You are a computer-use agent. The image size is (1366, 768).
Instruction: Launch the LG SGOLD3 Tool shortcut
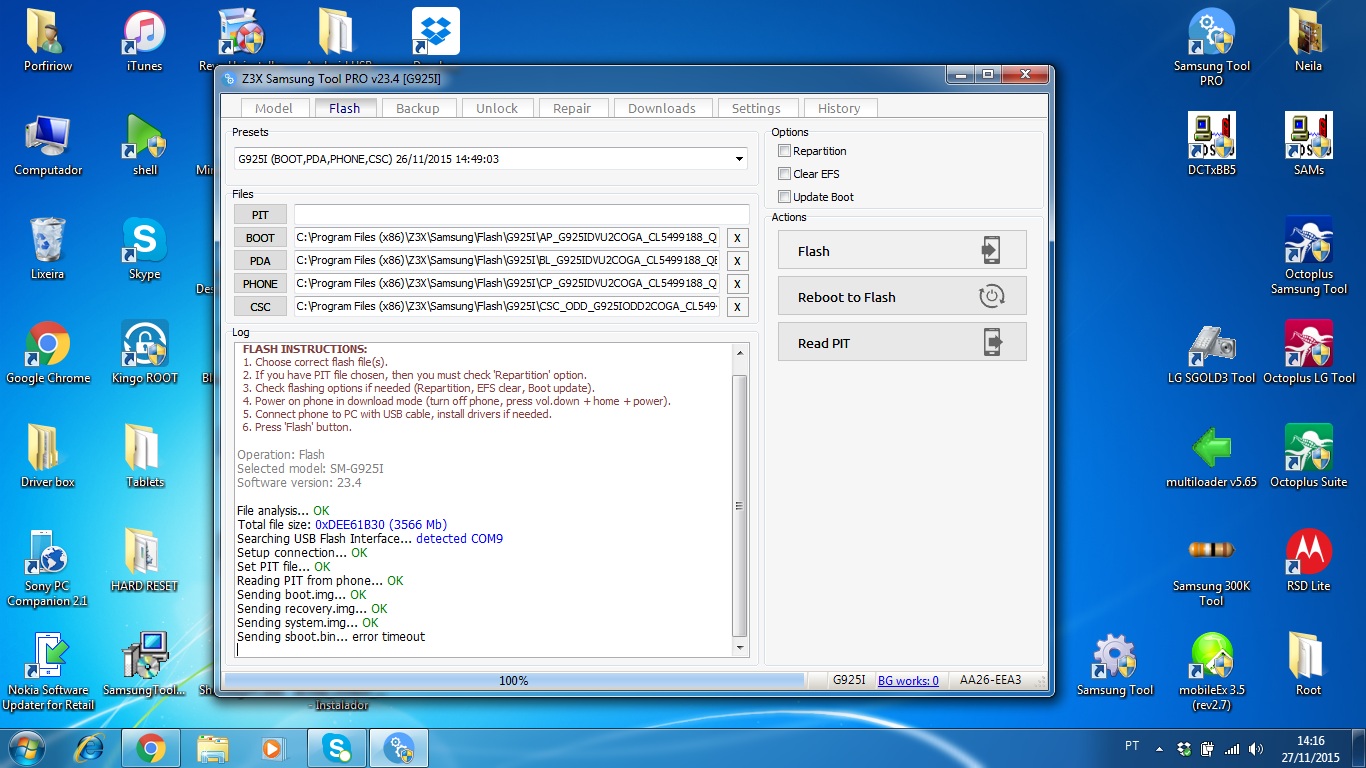pyautogui.click(x=1212, y=353)
